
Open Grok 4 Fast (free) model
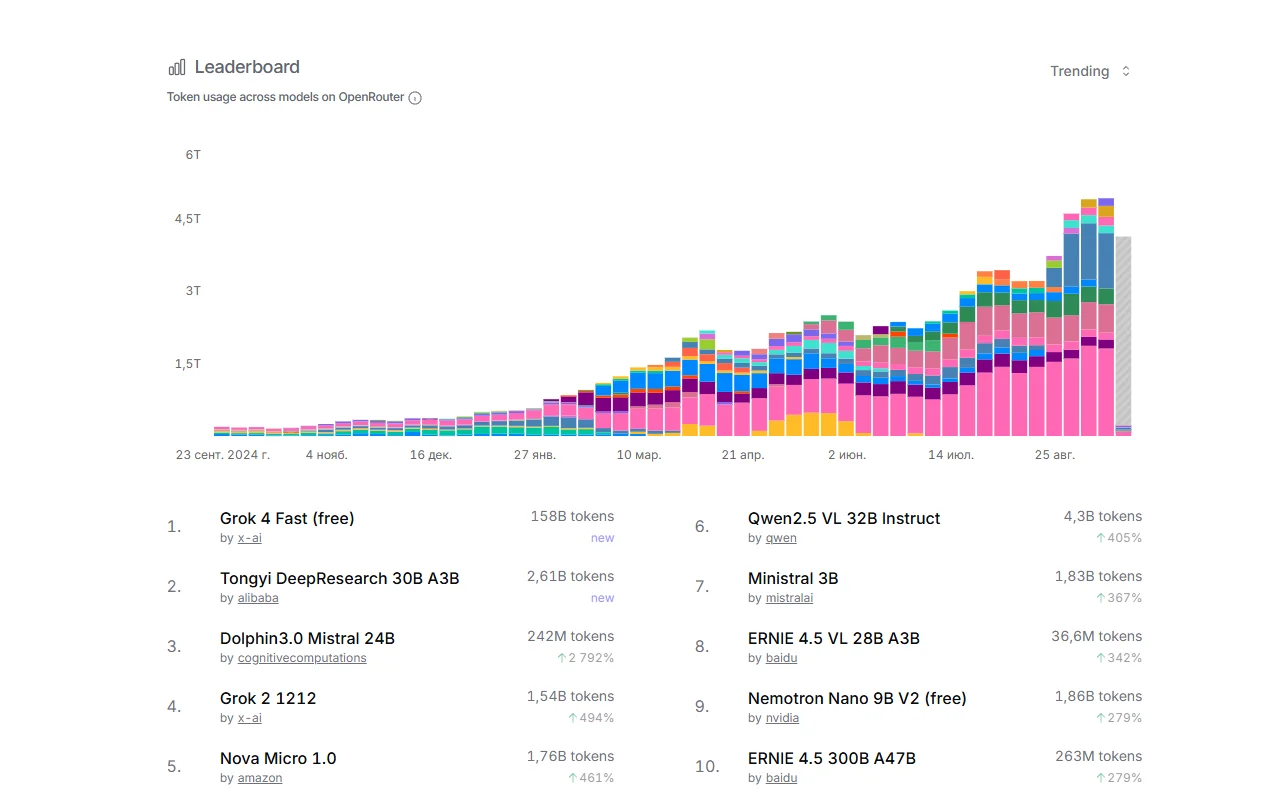pos(287,518)
